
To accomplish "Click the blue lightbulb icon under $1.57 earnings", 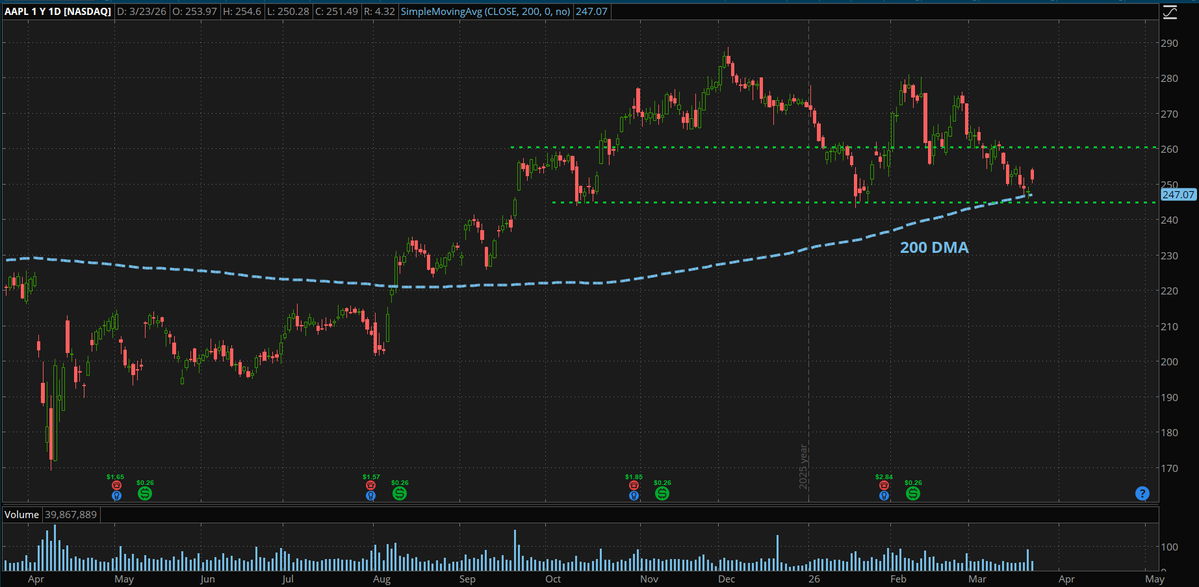I will click(x=371, y=495).
